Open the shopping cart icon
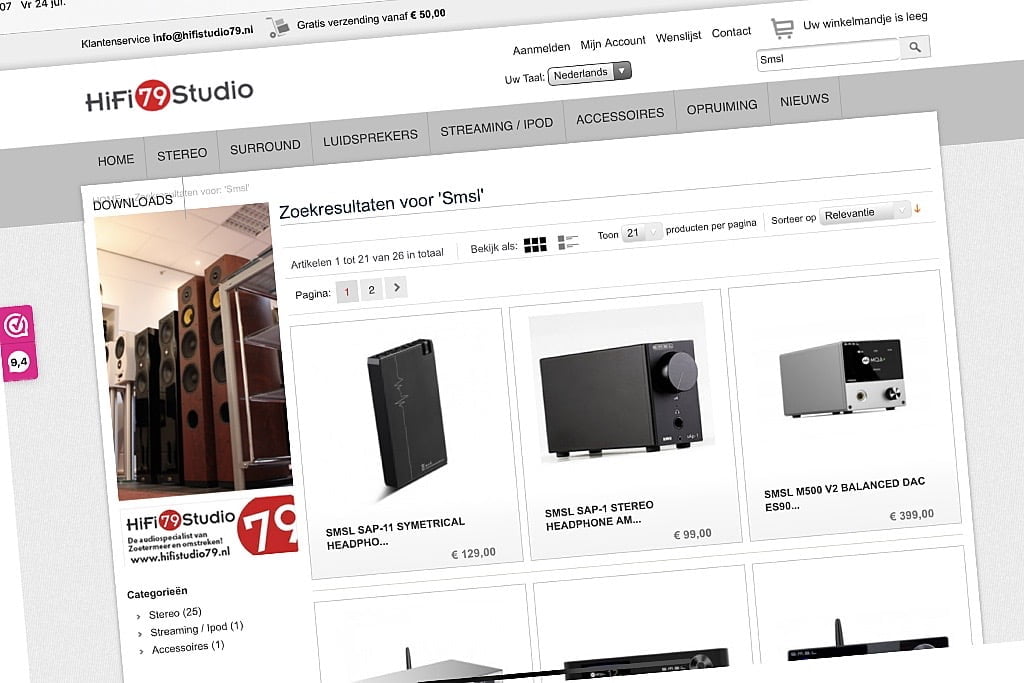Screen dimensions: 1024x683 782,27
